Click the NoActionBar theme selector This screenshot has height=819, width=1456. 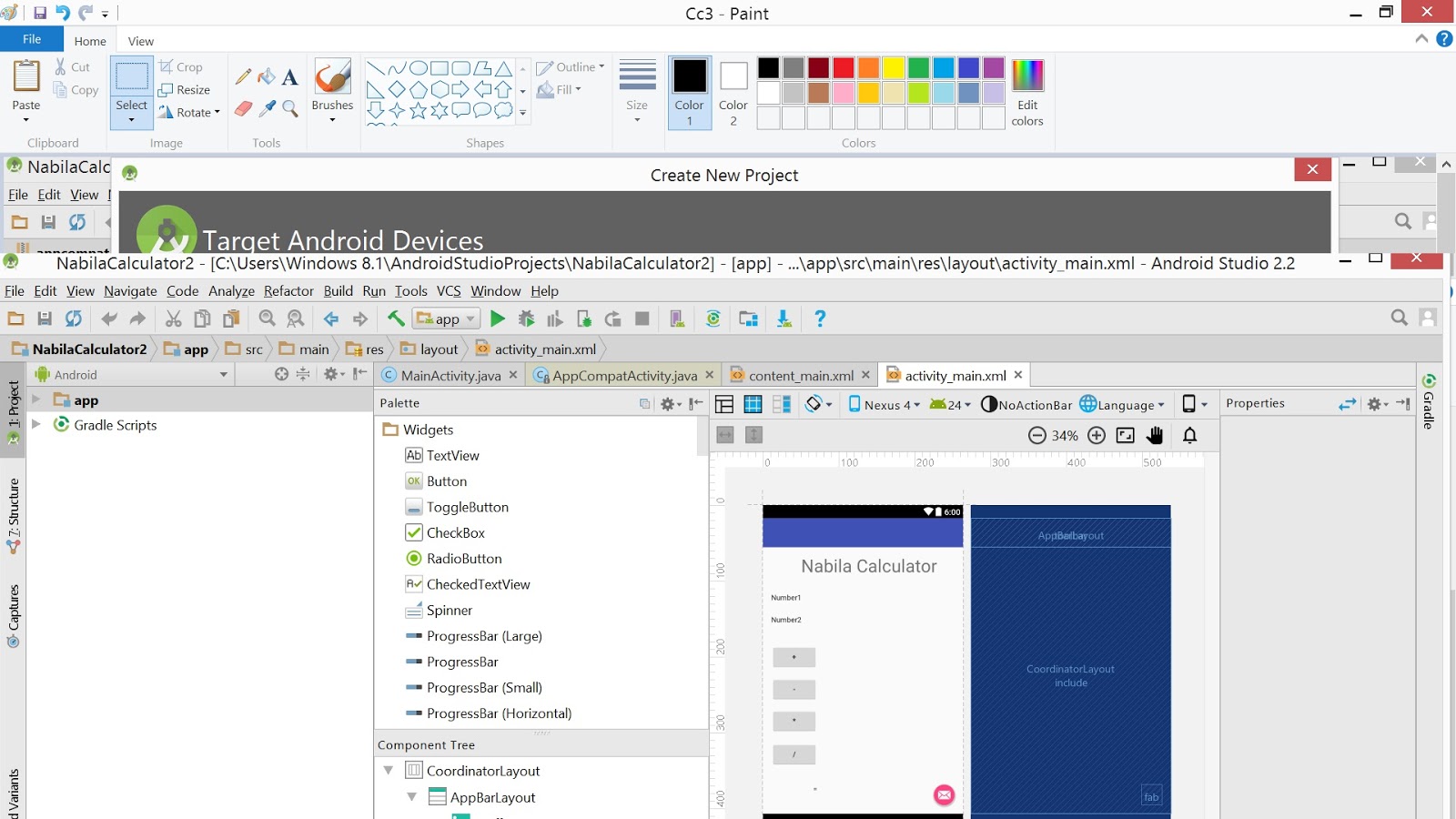(x=1026, y=404)
